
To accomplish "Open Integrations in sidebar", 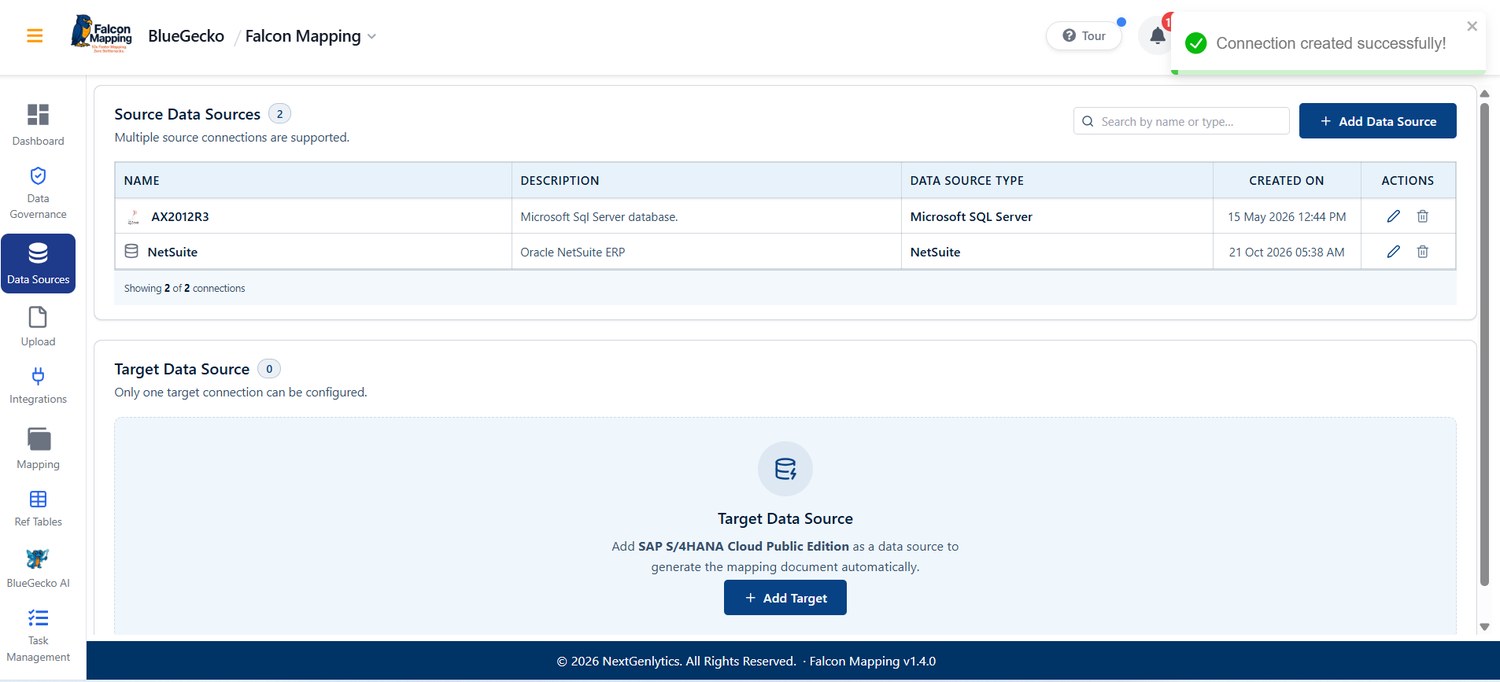I will click(x=38, y=385).
